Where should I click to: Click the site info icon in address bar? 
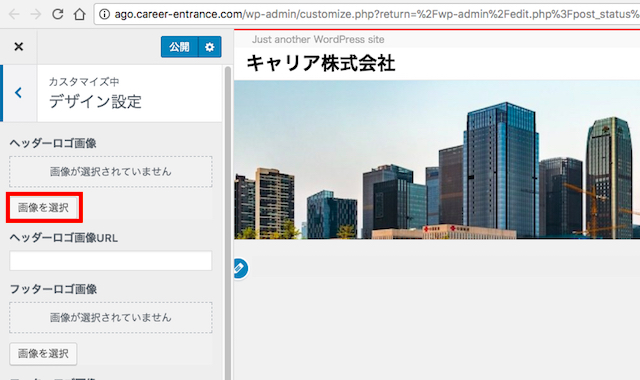pyautogui.click(x=104, y=14)
